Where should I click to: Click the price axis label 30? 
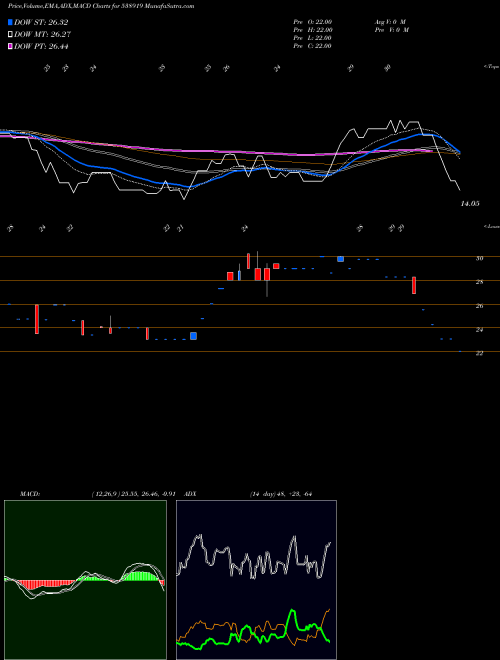click(479, 258)
